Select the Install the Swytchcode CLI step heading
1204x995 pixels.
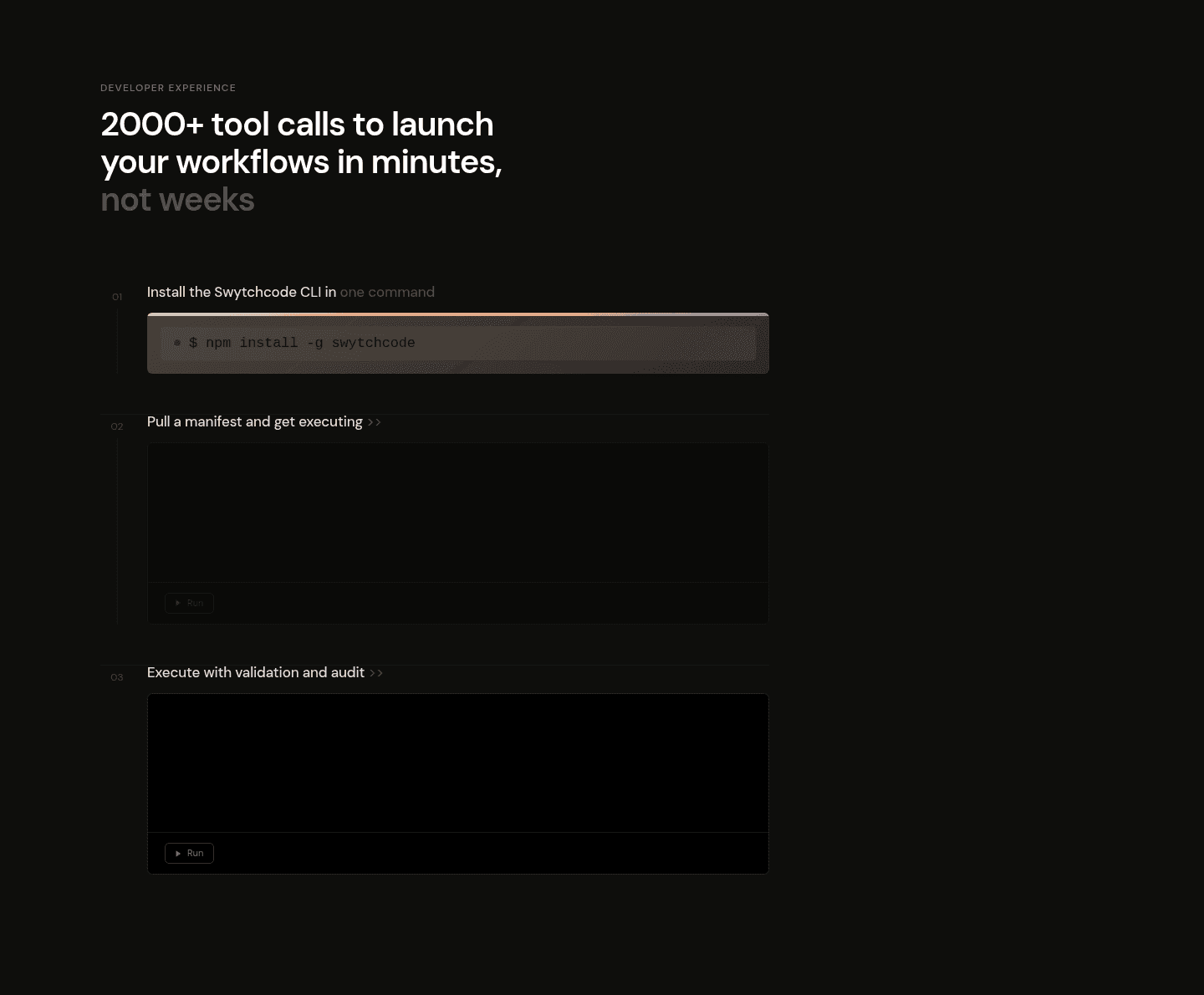click(x=291, y=292)
